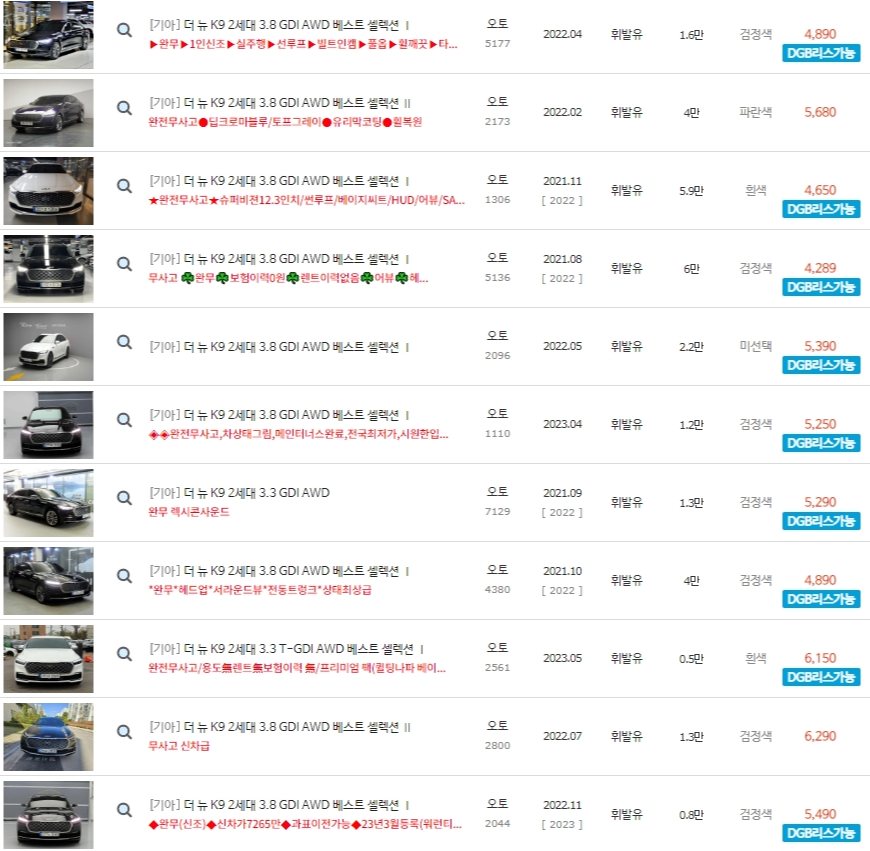Select the magnifier icon on the 6,290 listing
Viewport: 870px width, 851px height.
124,733
